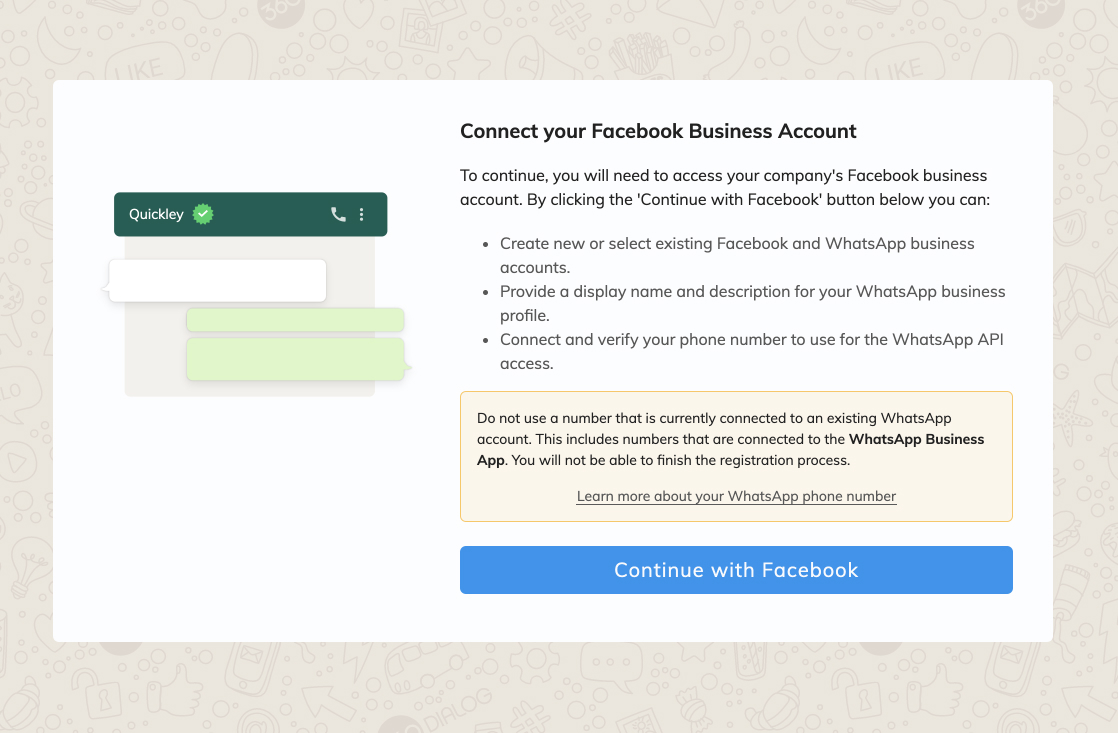The width and height of the screenshot is (1118, 733).
Task: Open Learn more about your WhatsApp phone number
Action: point(736,496)
